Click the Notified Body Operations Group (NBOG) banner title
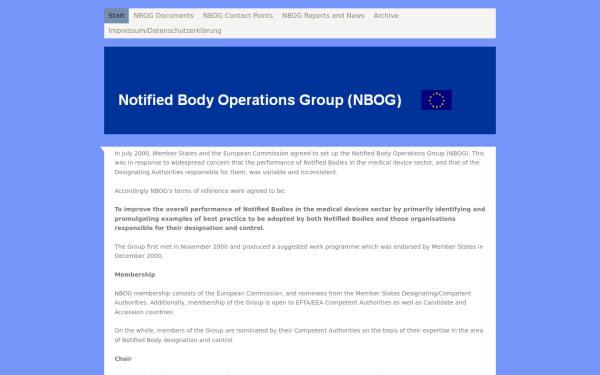 coord(260,100)
